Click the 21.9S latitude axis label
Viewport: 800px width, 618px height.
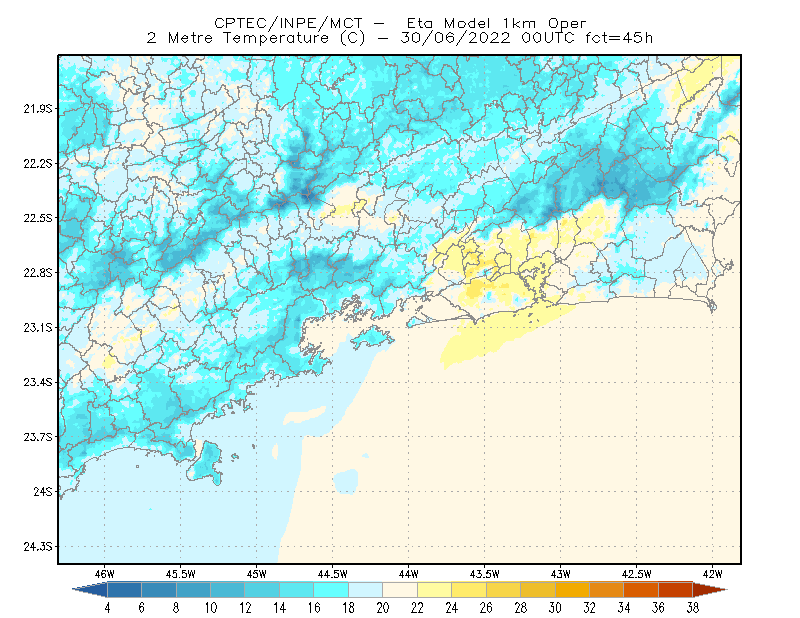[37, 108]
